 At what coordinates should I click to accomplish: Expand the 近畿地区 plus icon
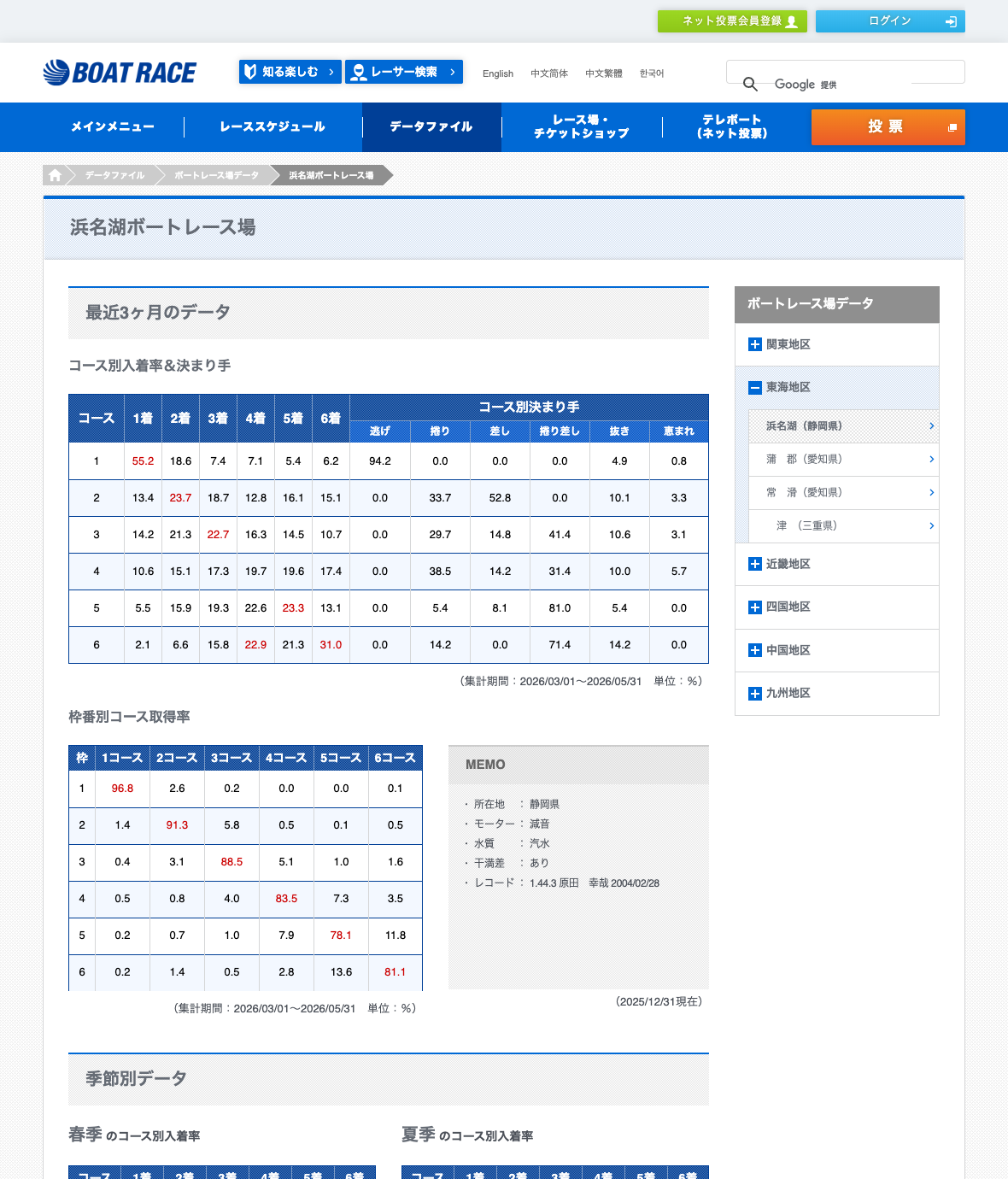click(755, 564)
